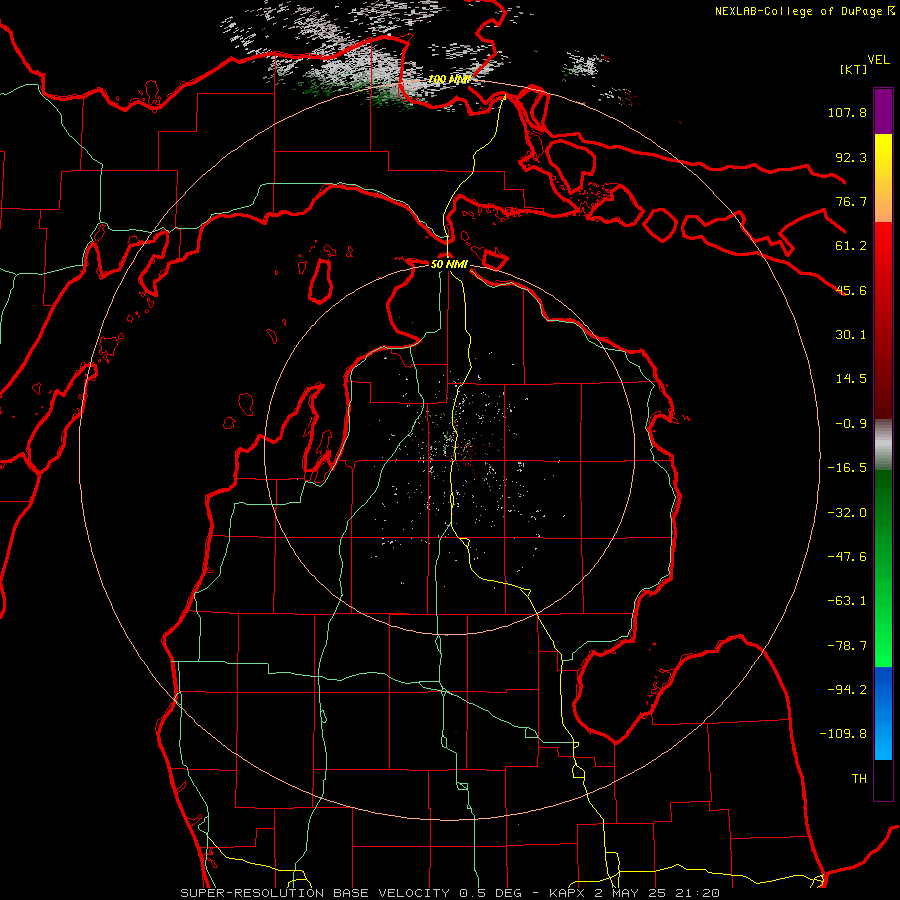The width and height of the screenshot is (900, 900).
Task: Pick the blue segment of the color bar
Action: 883,713
